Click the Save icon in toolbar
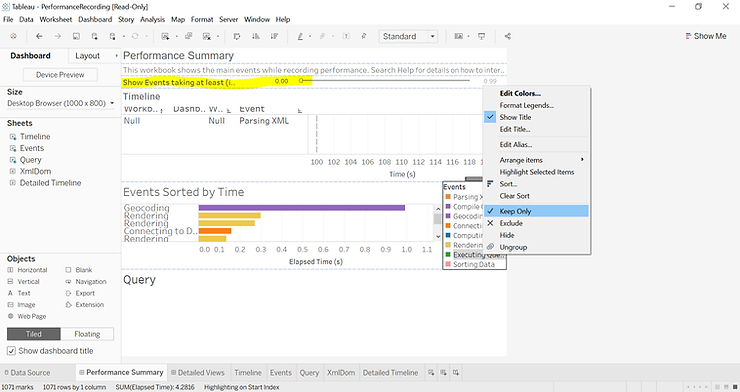The width and height of the screenshot is (740, 392). point(76,36)
